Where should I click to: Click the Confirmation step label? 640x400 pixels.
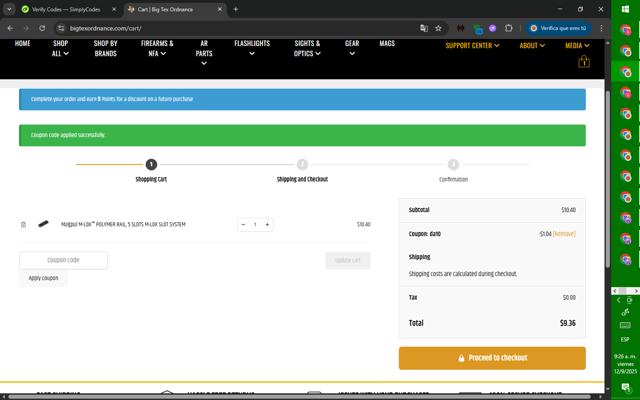(453, 179)
